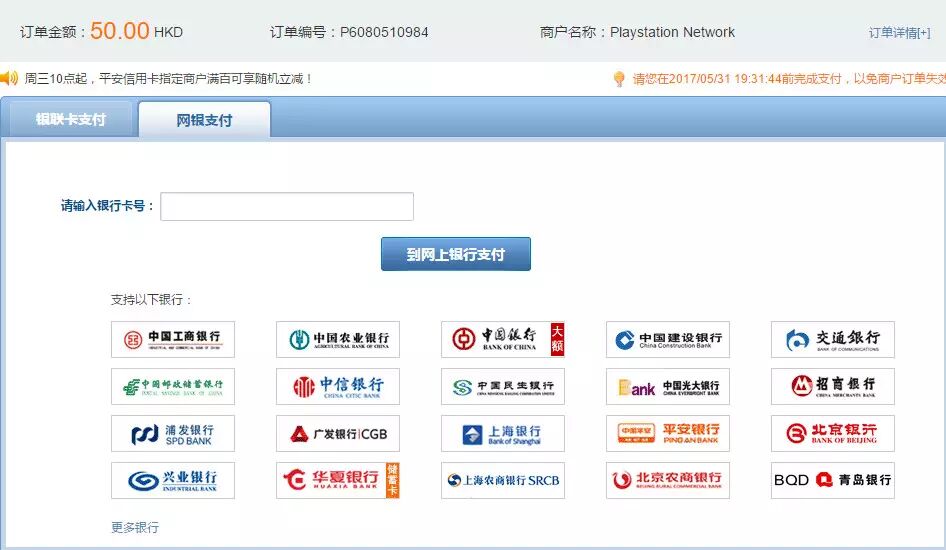Click the 支持以下银行 label
The image size is (946, 550).
point(151,300)
